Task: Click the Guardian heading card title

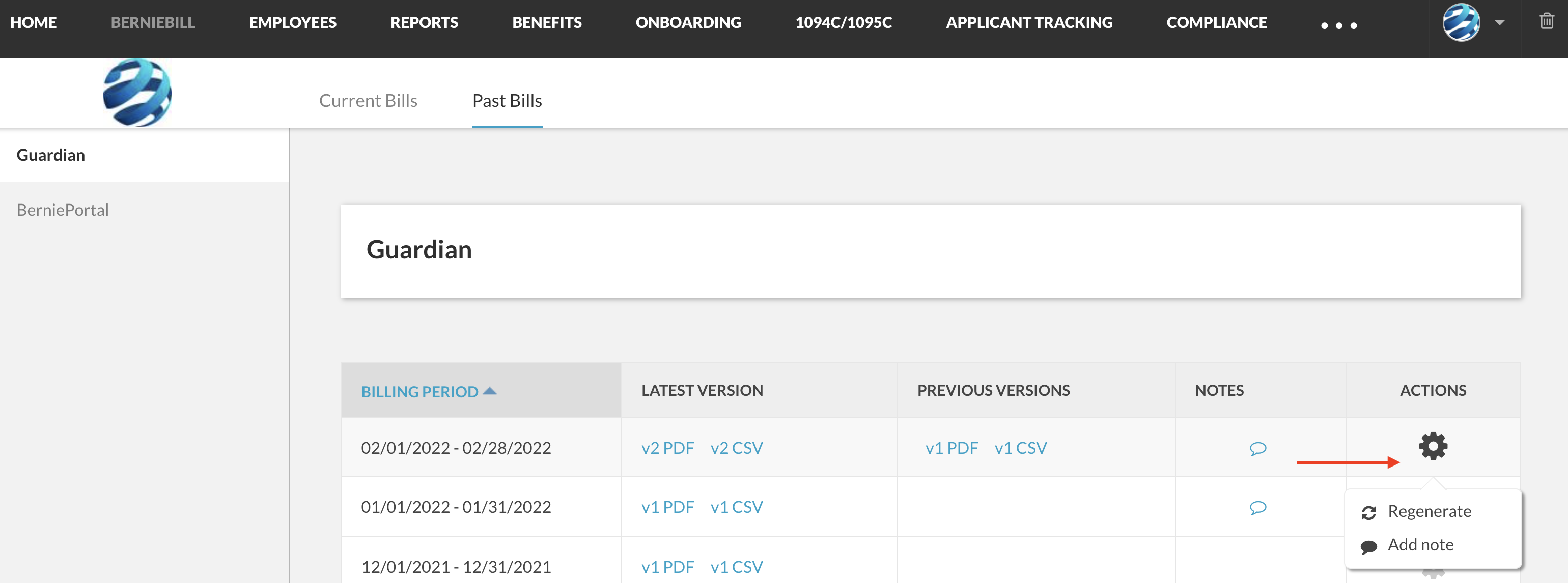Action: click(419, 250)
